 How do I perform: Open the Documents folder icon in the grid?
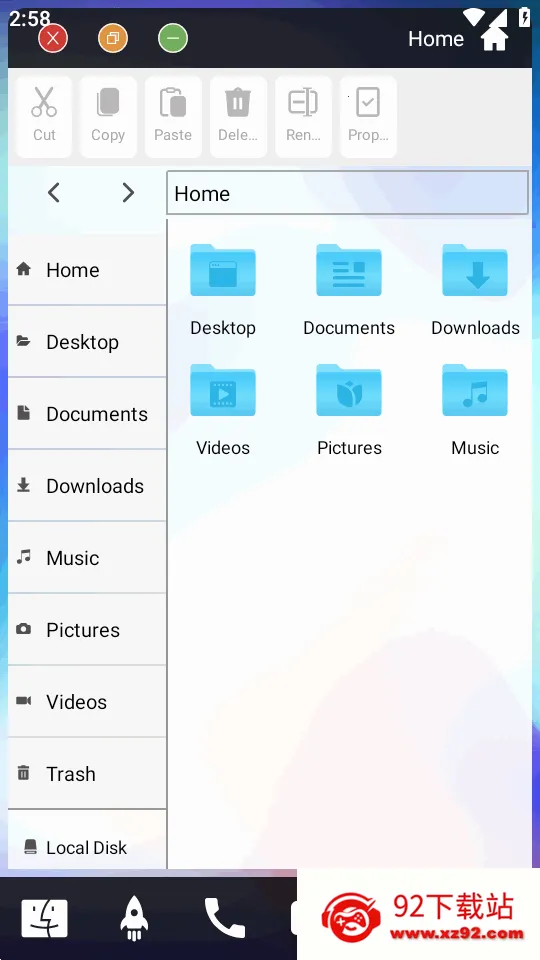click(349, 271)
